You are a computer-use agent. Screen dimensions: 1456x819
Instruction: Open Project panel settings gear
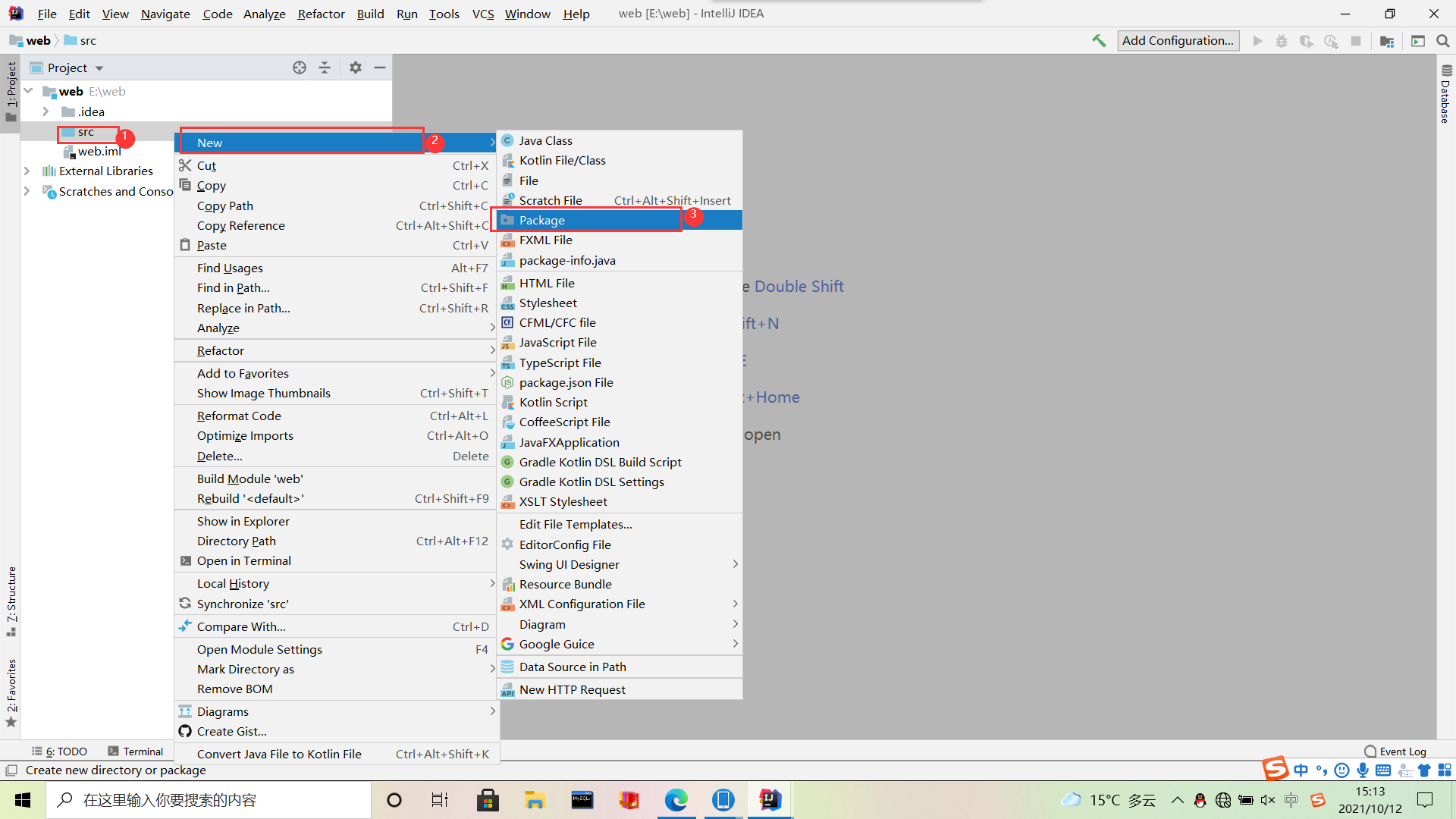click(x=356, y=67)
